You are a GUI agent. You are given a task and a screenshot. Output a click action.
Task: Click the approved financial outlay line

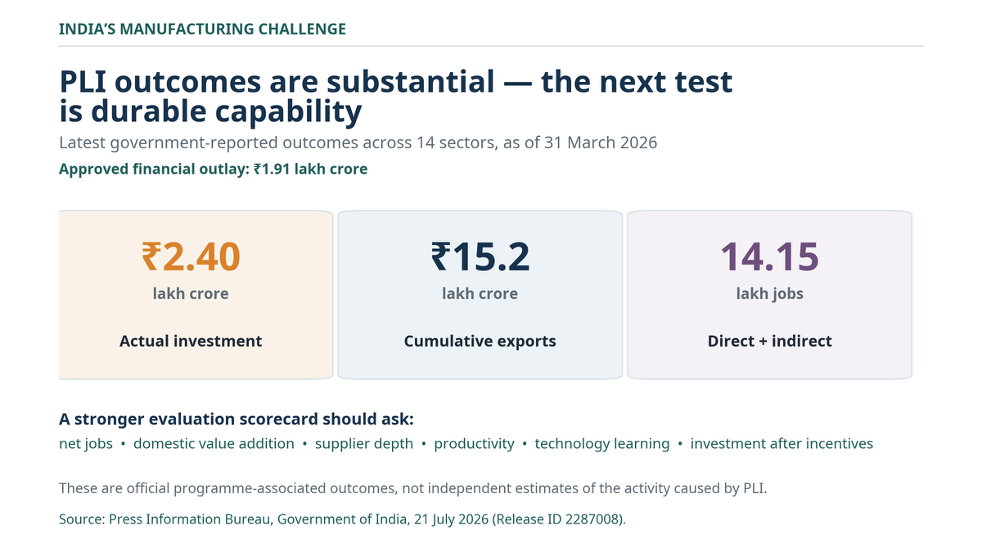tap(213, 169)
